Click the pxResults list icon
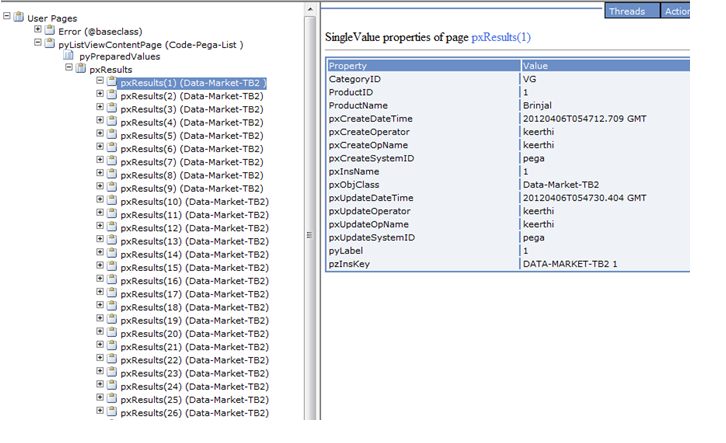 [81, 68]
